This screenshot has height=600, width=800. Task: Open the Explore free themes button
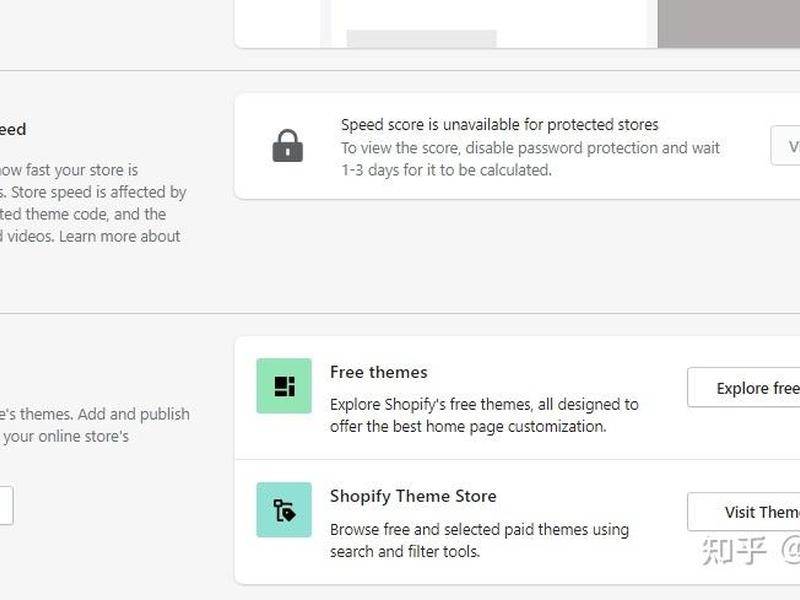coord(744,388)
